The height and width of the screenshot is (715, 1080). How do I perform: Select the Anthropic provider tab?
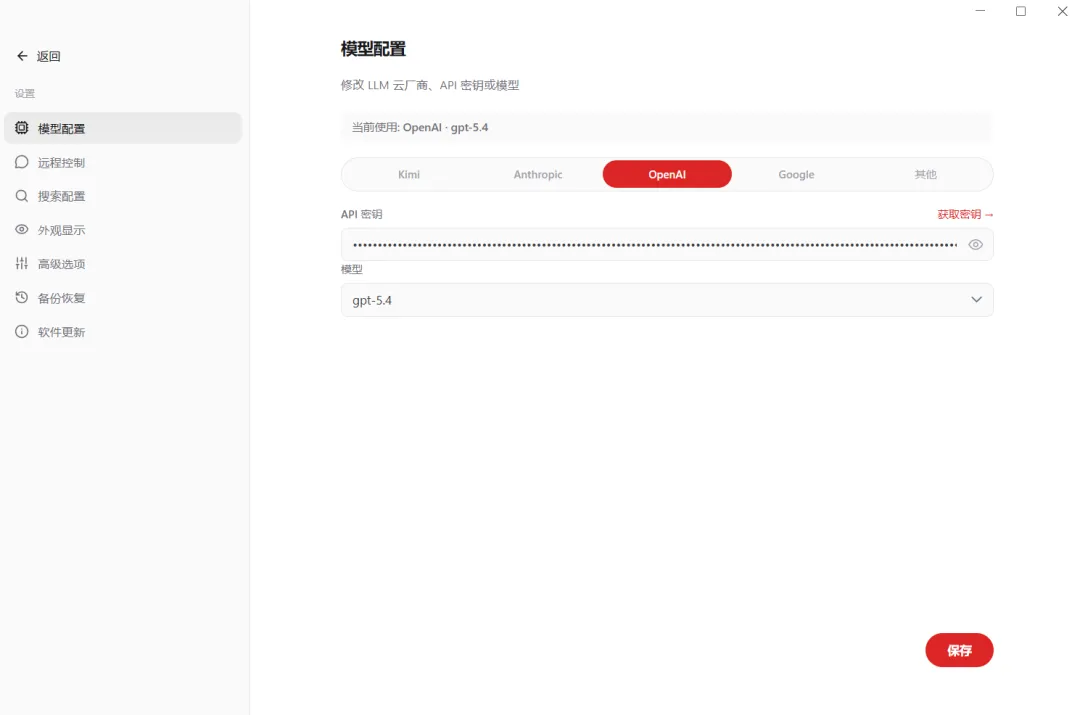pyautogui.click(x=538, y=174)
